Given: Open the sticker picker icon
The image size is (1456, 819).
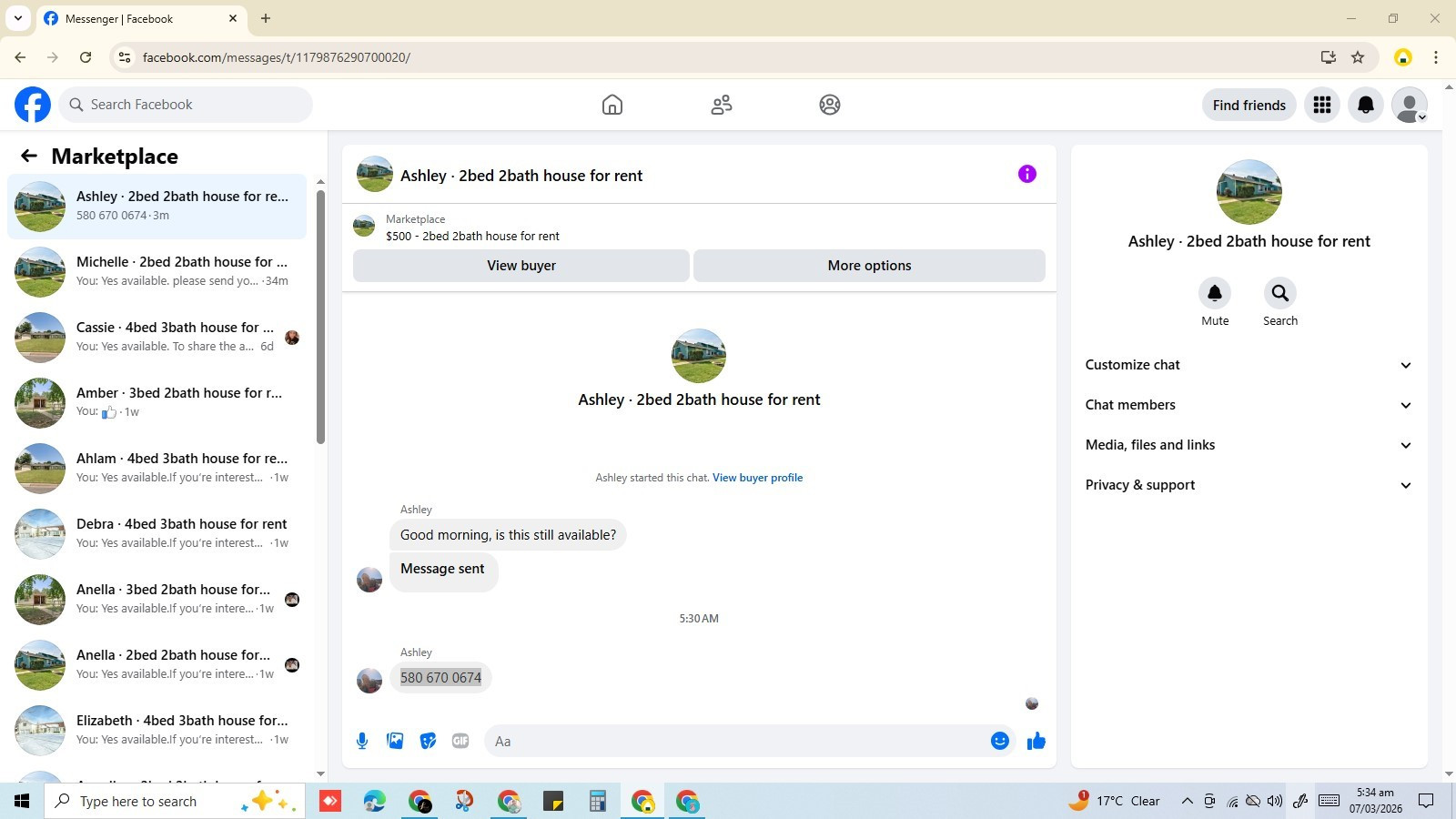Looking at the screenshot, I should 428,741.
